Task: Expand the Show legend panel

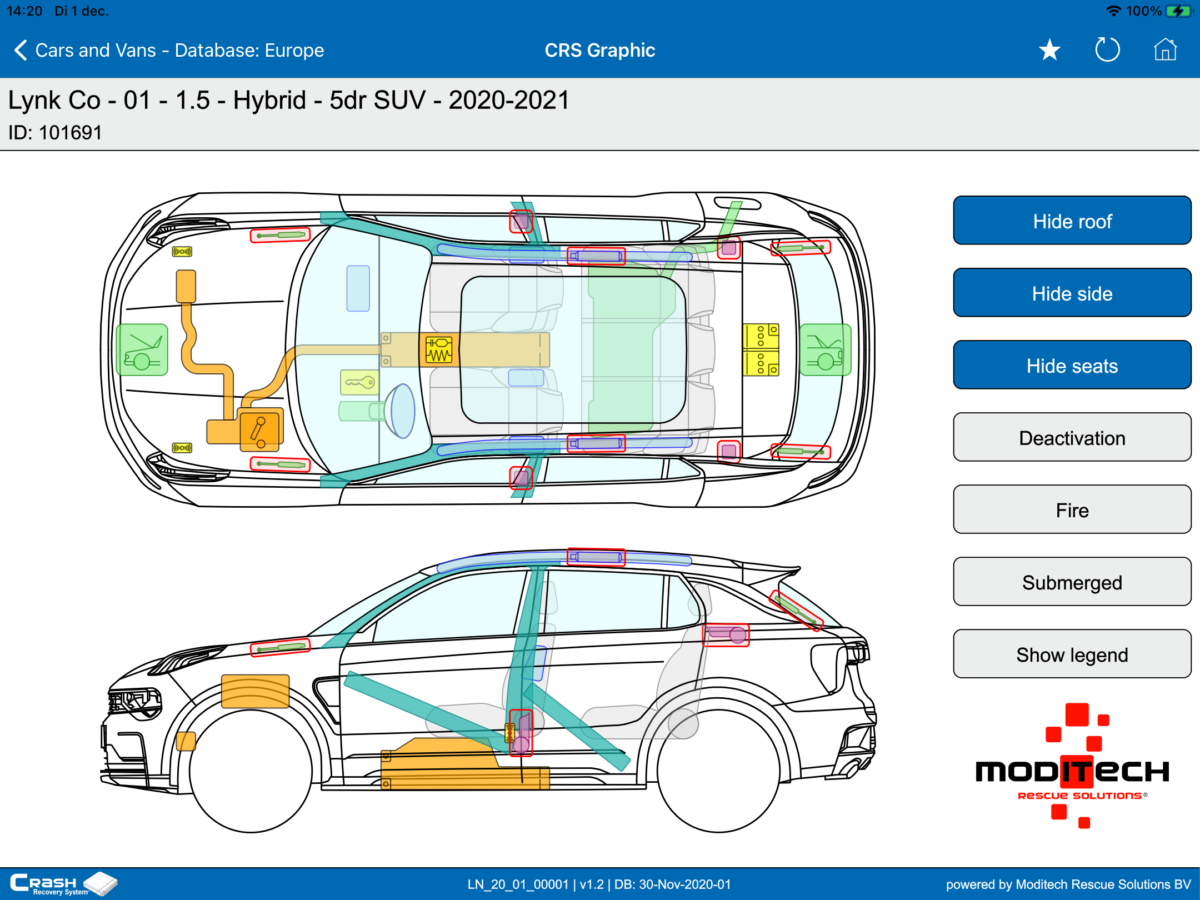Action: pos(1072,655)
